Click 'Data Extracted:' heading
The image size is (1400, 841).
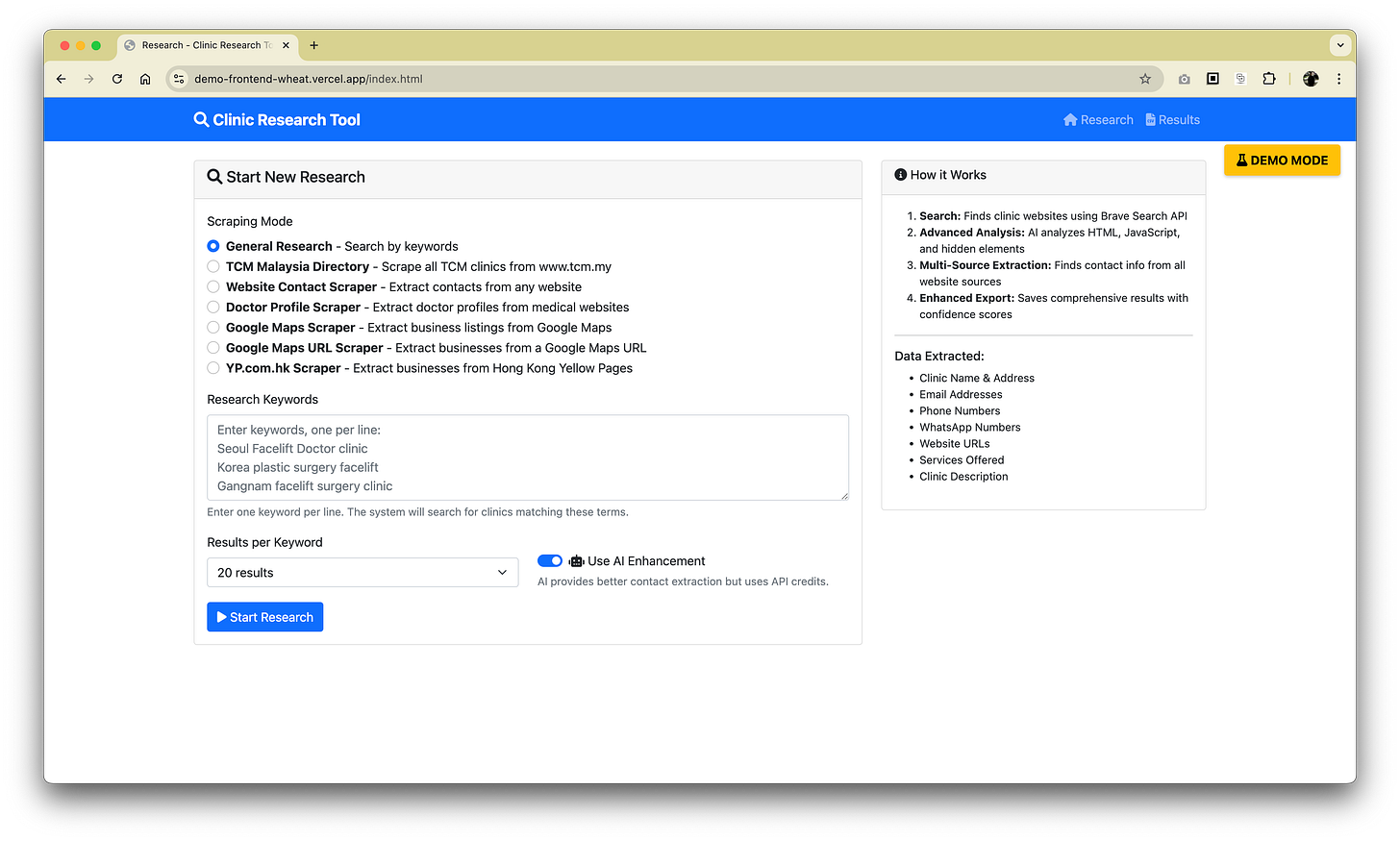[x=939, y=356]
